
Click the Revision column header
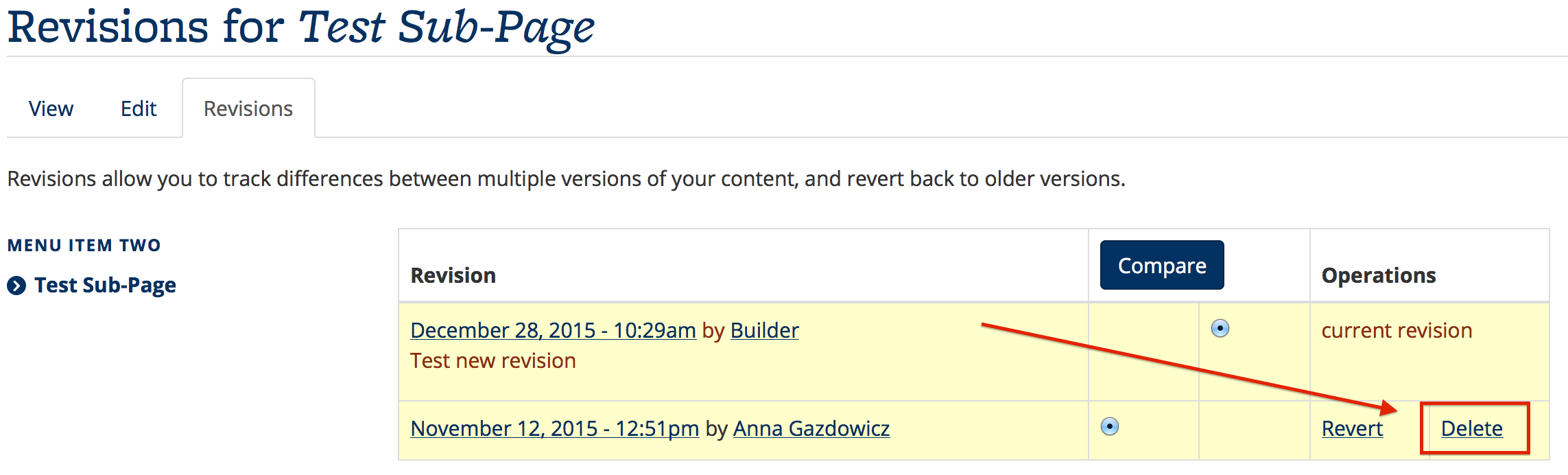pos(453,276)
